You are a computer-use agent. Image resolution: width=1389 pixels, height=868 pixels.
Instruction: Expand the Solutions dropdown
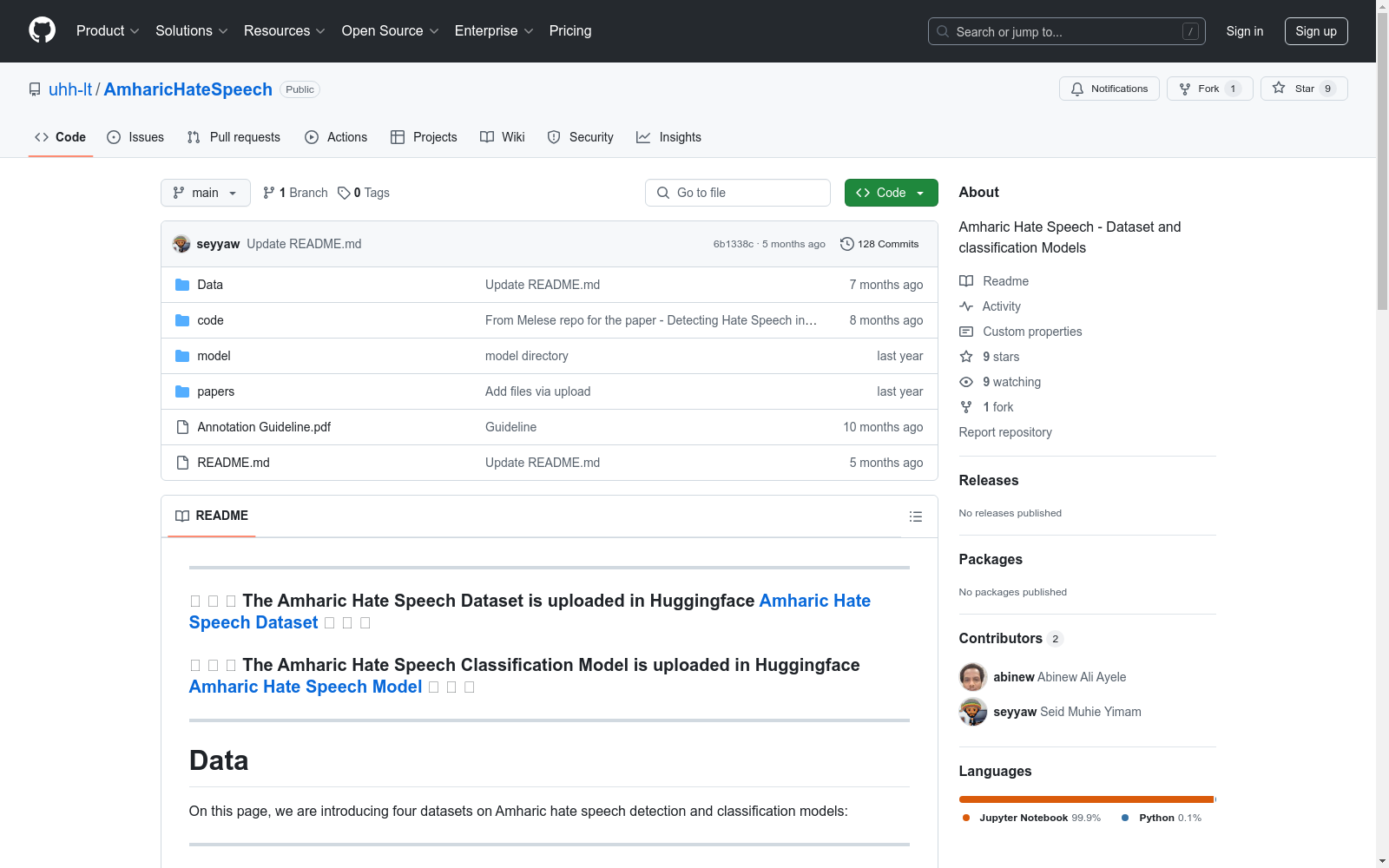191,31
